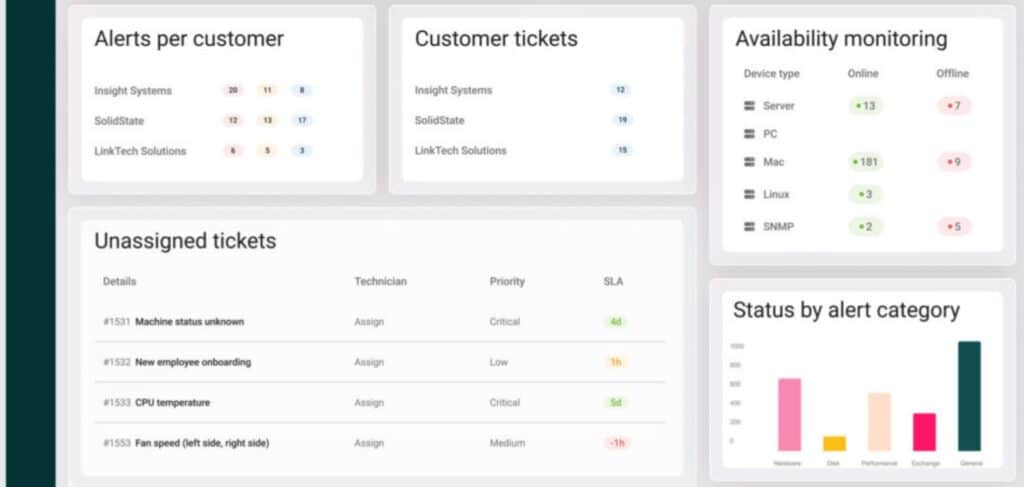
Task: Click LinkTech Solutions red alert badge 6
Action: 232,151
